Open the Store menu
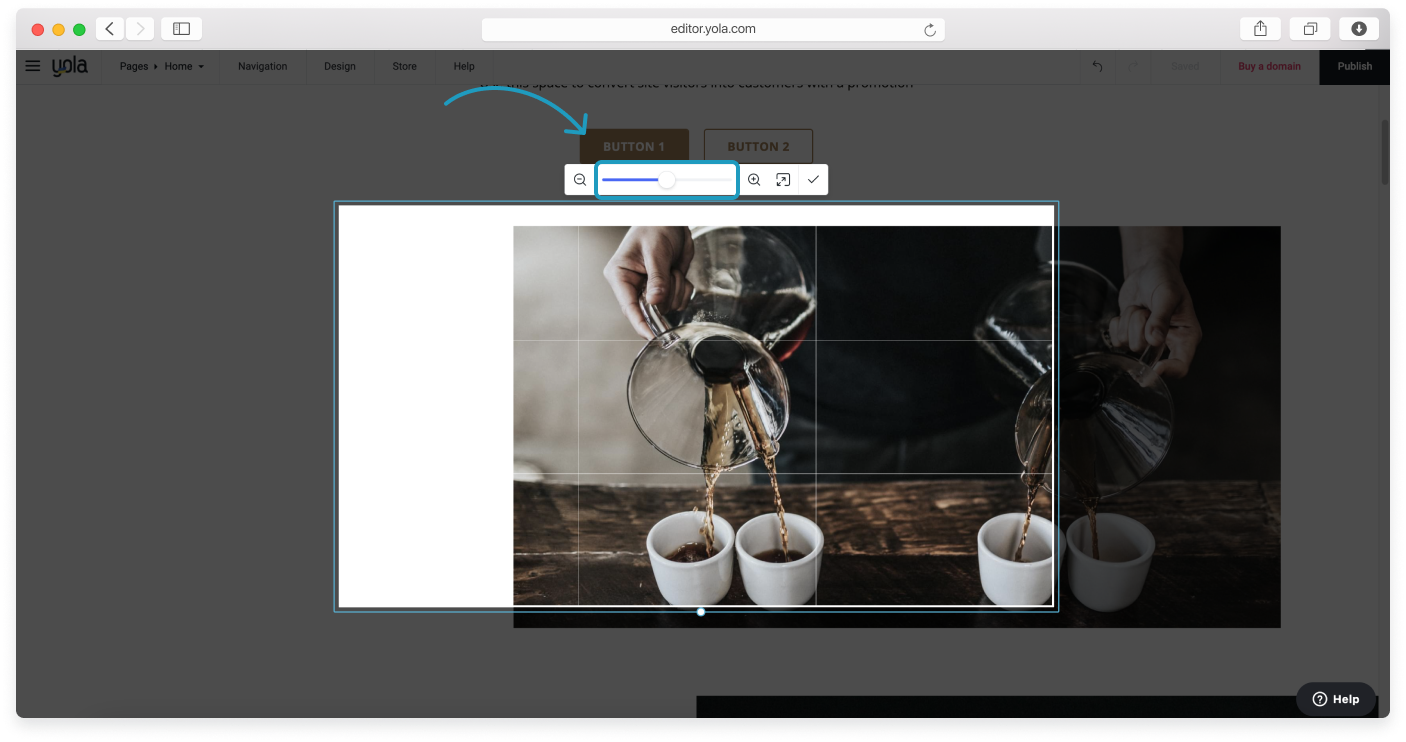Screen dimensions: 1406x742 (404, 67)
